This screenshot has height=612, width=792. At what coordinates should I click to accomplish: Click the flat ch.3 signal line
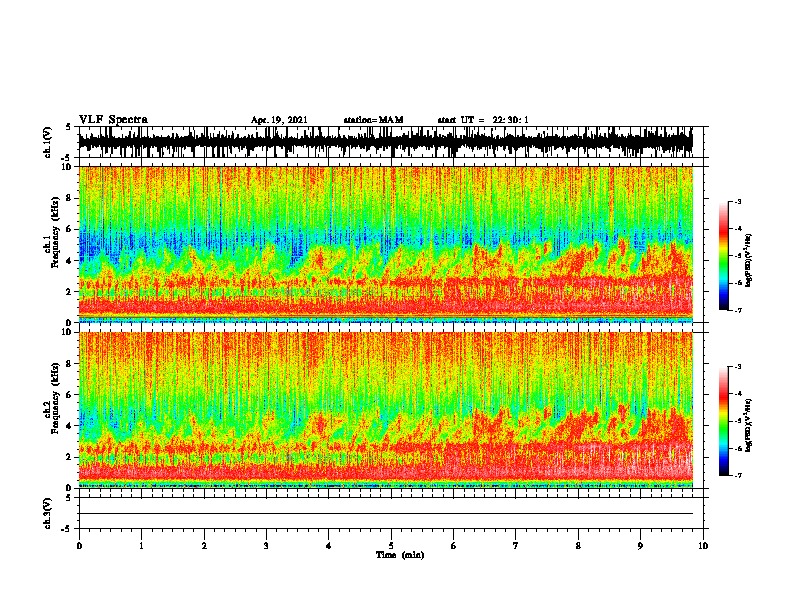385,514
